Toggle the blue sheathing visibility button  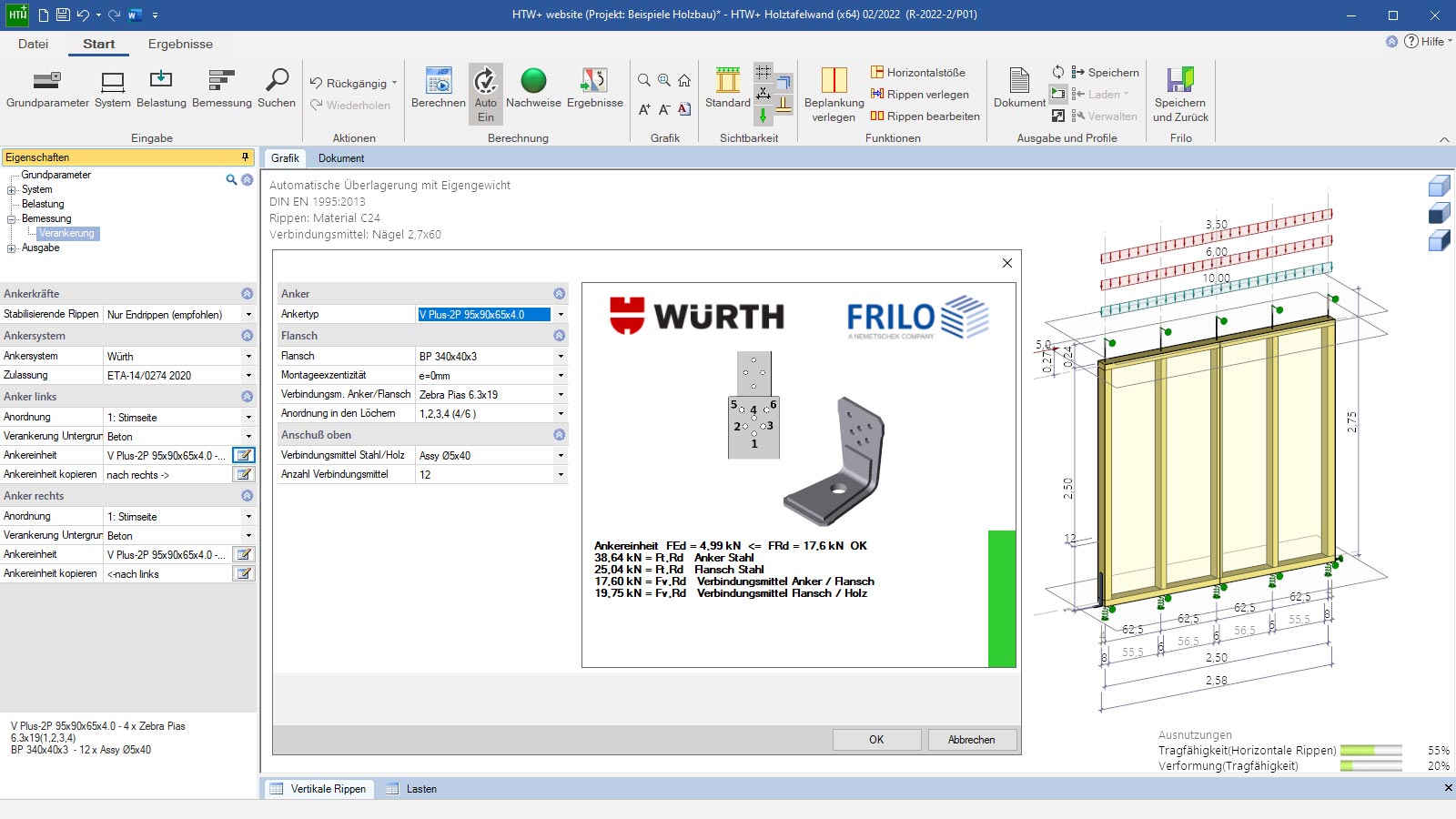click(x=784, y=83)
